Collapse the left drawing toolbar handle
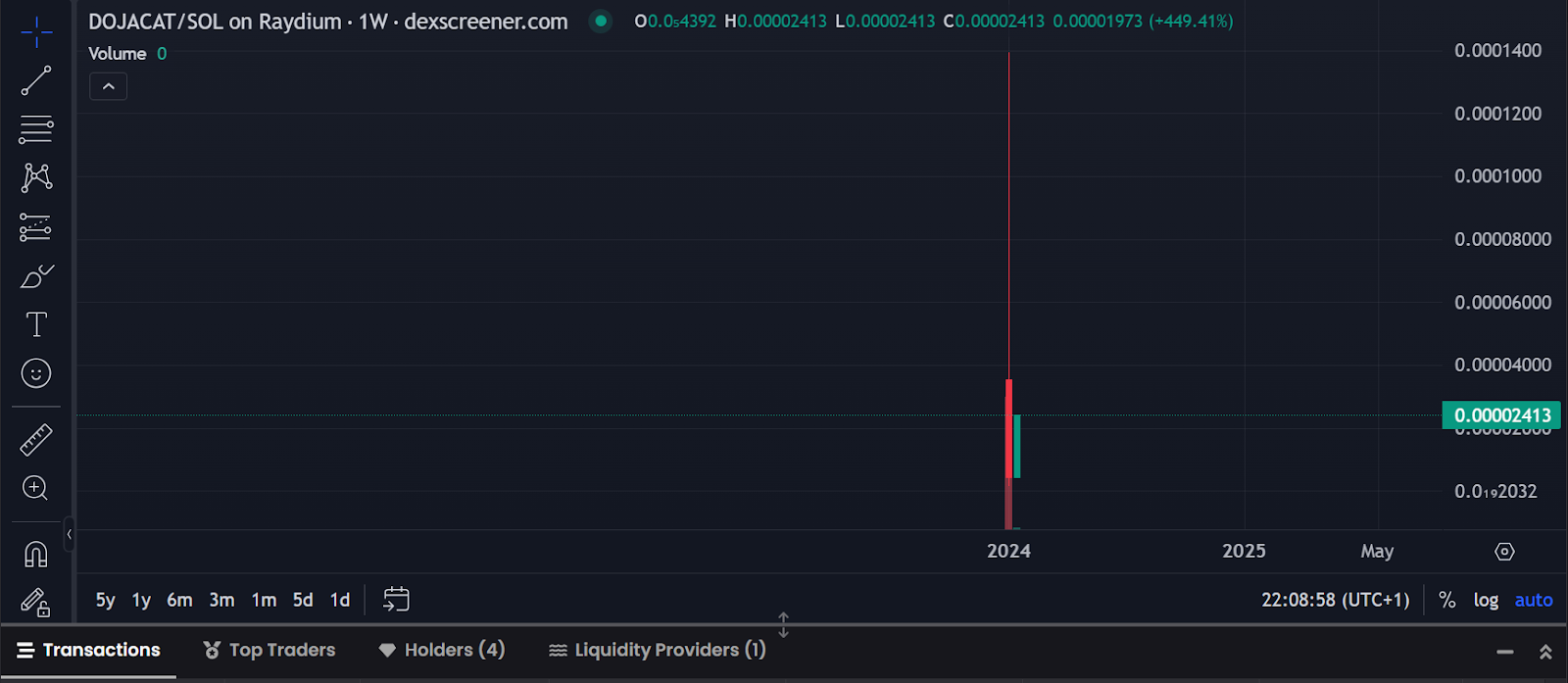The image size is (1568, 683). pyautogui.click(x=69, y=534)
